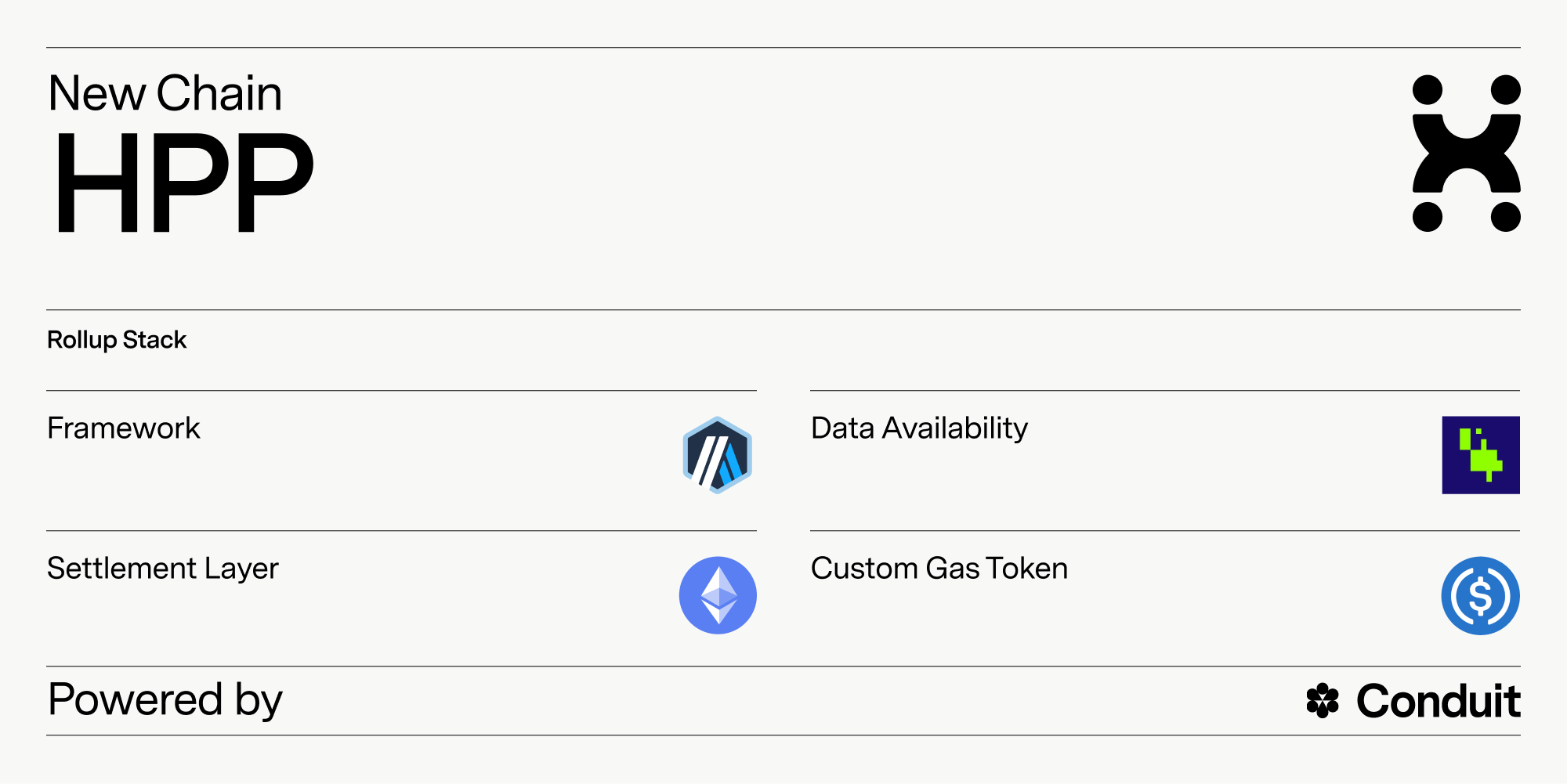1567x784 pixels.
Task: Click the Ethereum settlement layer icon
Action: (718, 595)
